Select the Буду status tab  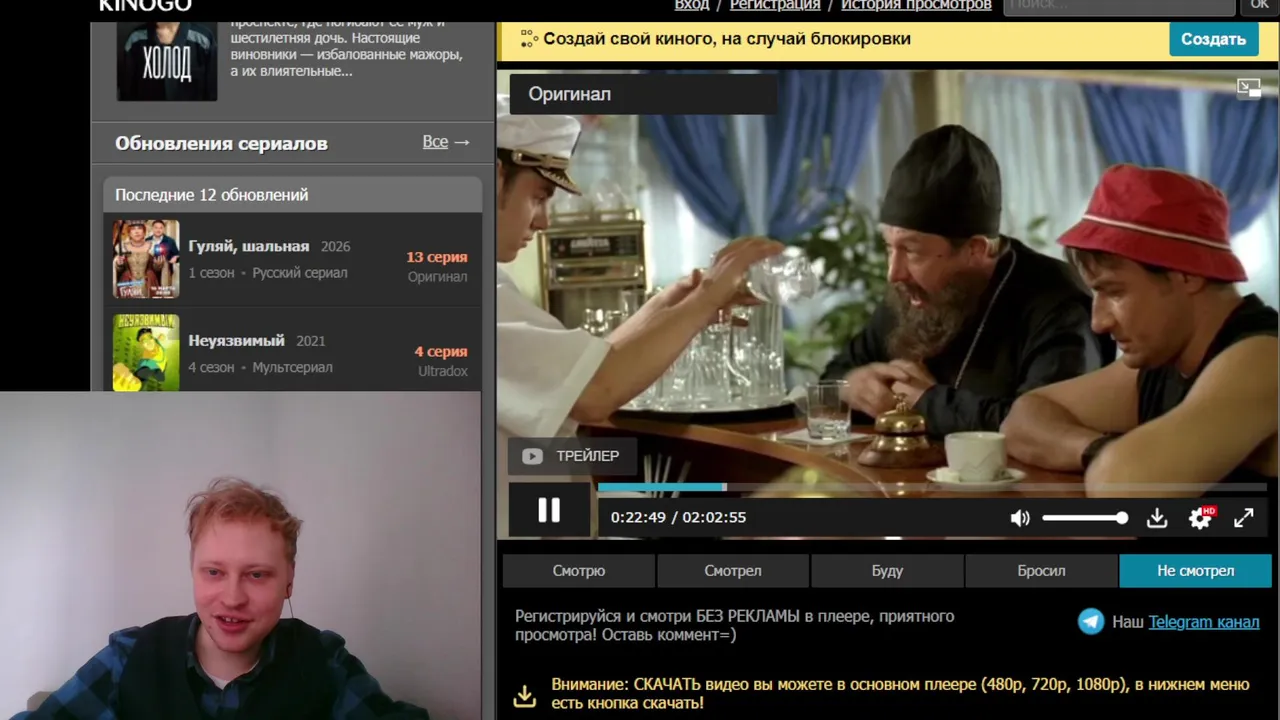pyautogui.click(x=887, y=571)
